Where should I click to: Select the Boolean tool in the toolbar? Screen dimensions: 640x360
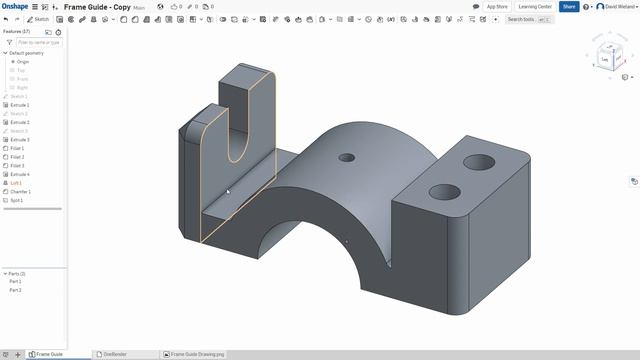223,19
